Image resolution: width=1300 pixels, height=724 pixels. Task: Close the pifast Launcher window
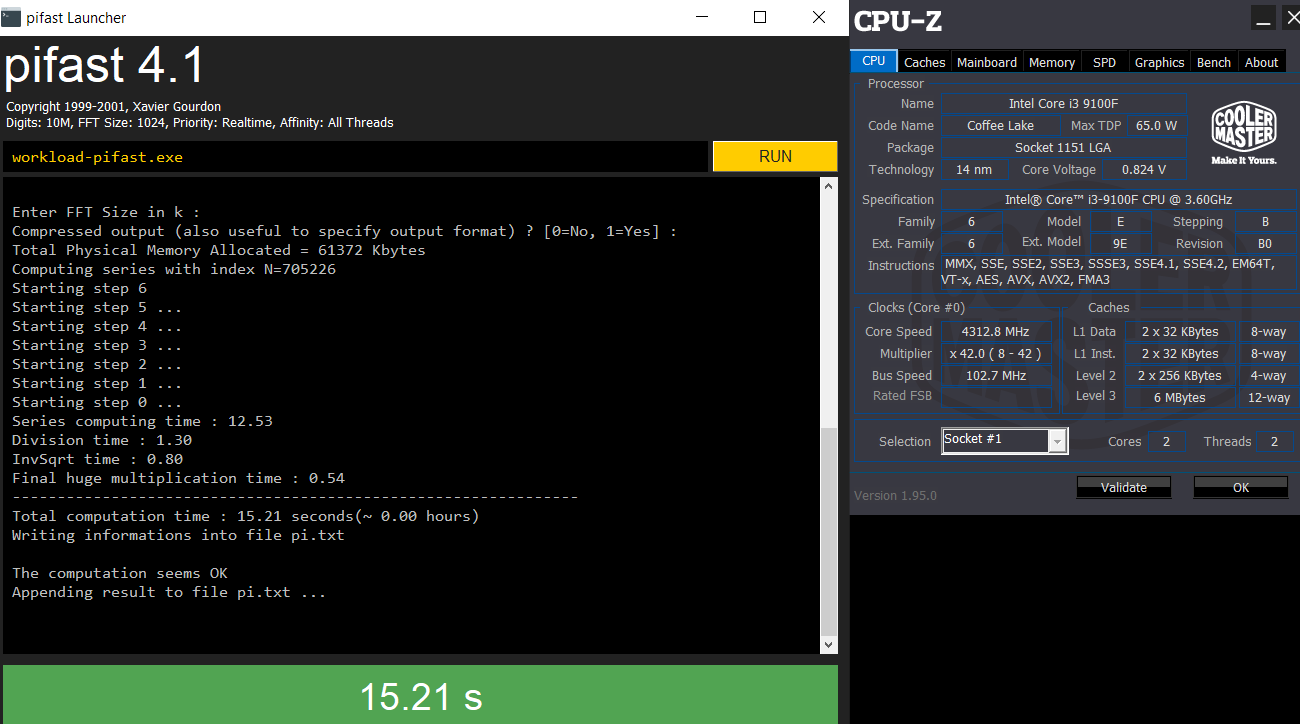(819, 18)
